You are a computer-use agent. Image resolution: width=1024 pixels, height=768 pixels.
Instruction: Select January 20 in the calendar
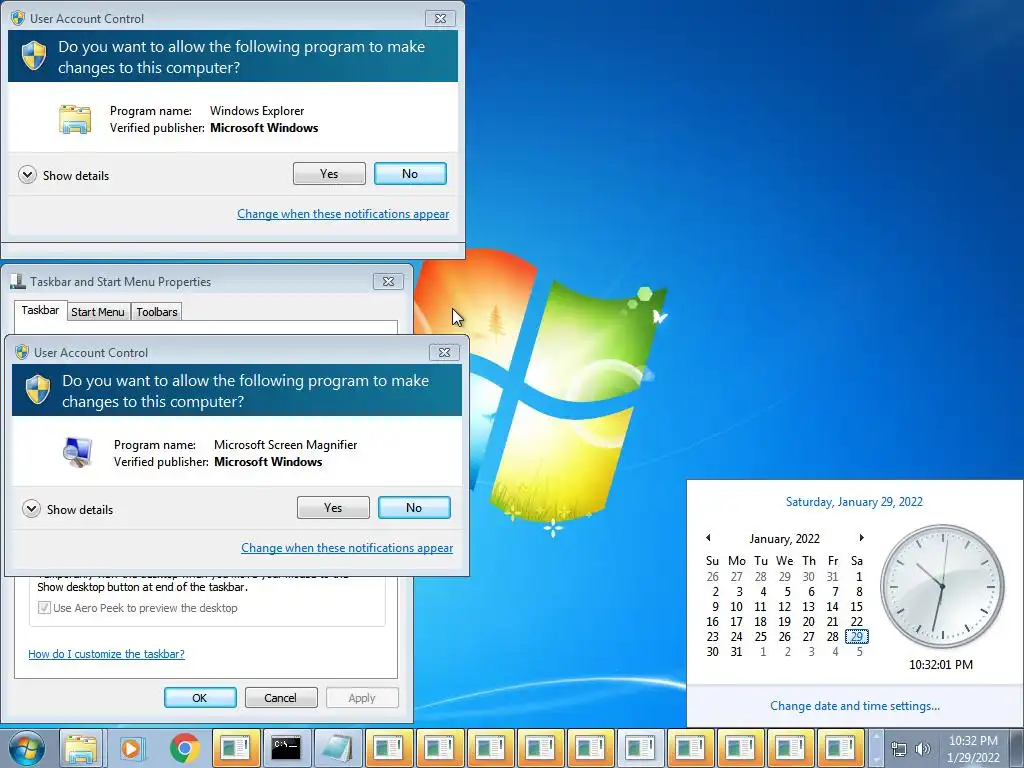pyautogui.click(x=808, y=621)
